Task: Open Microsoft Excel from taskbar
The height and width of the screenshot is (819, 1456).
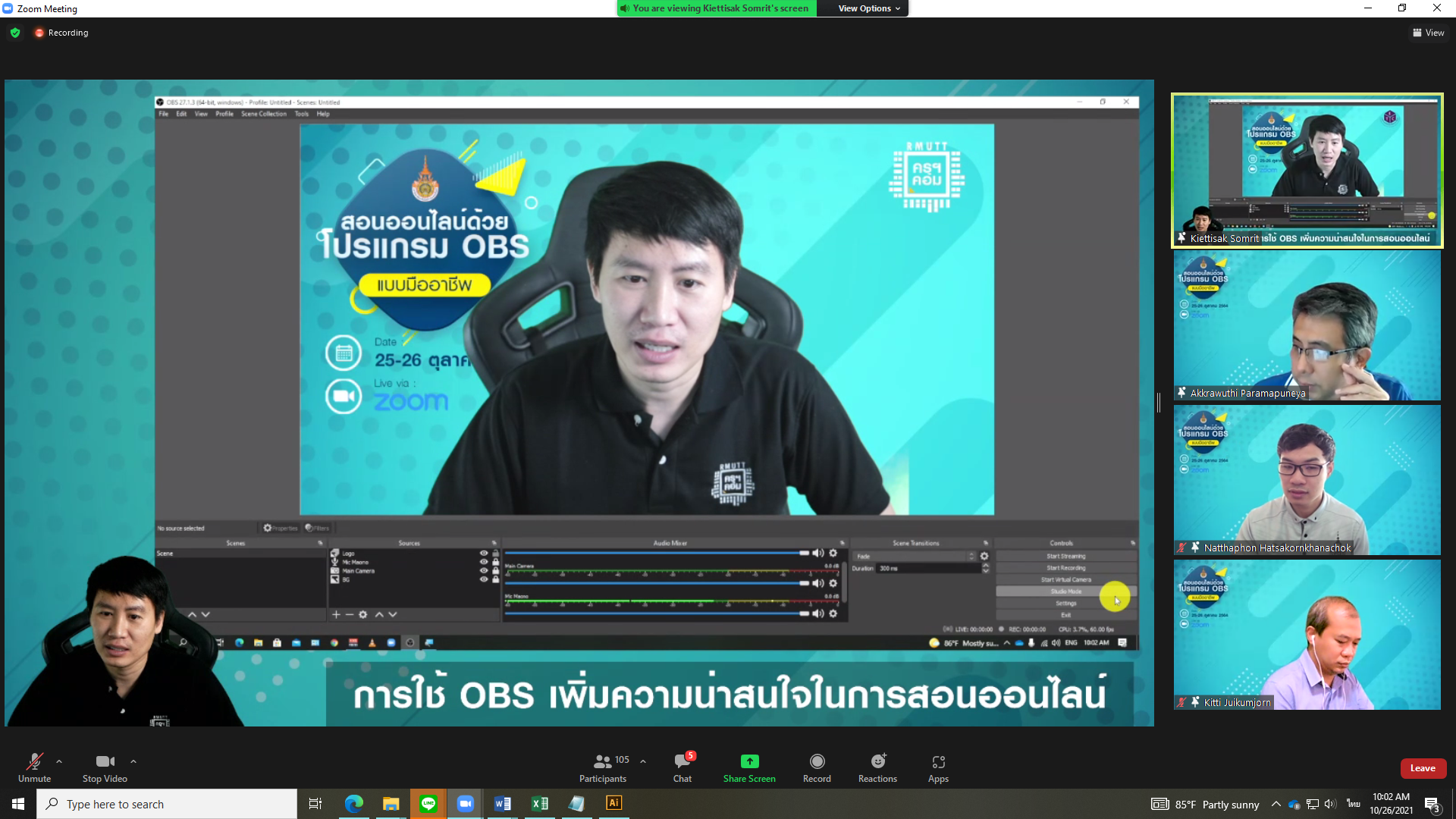Action: [x=539, y=804]
